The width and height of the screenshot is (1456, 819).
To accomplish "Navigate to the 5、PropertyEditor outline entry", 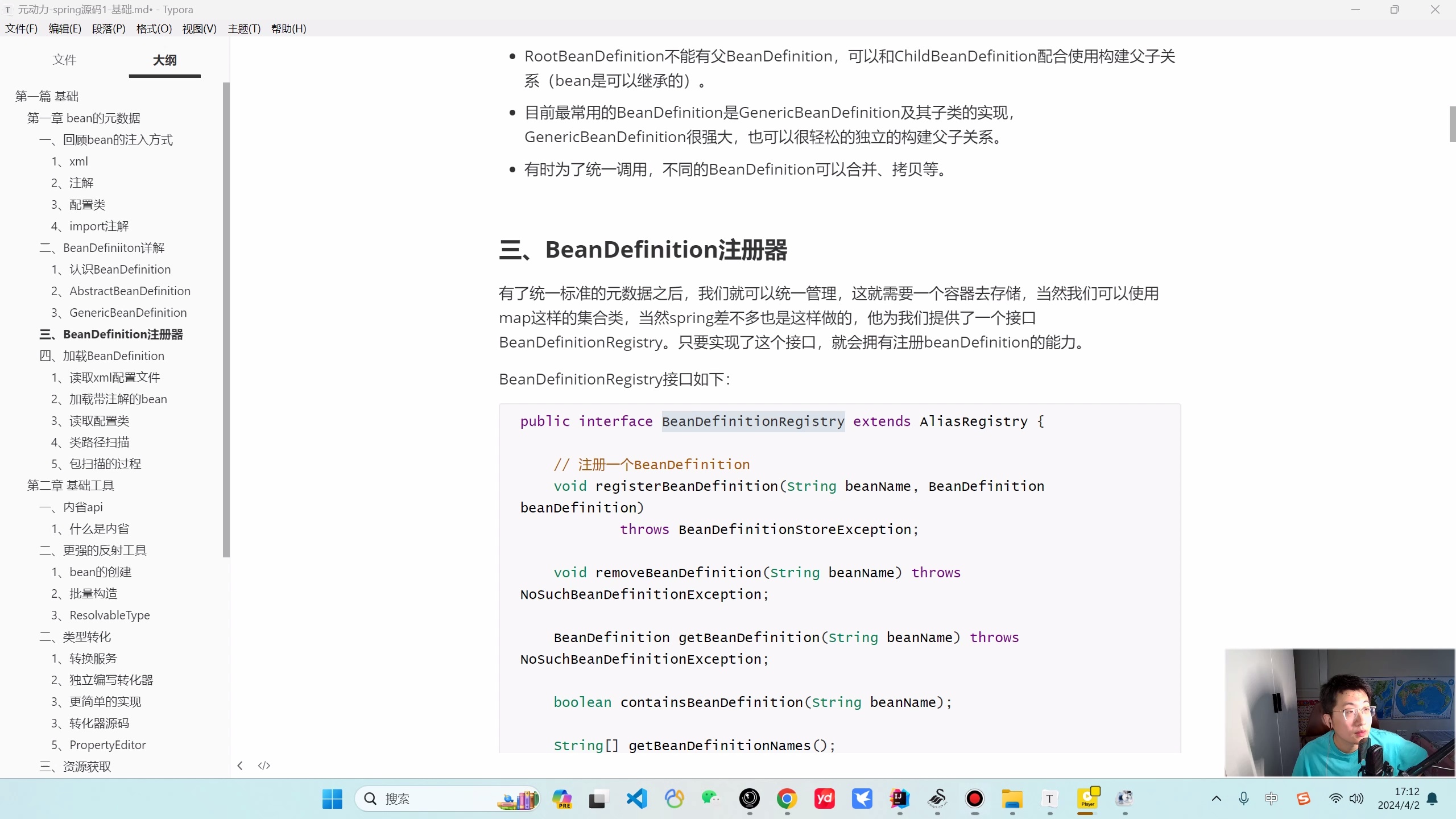I will [98, 744].
